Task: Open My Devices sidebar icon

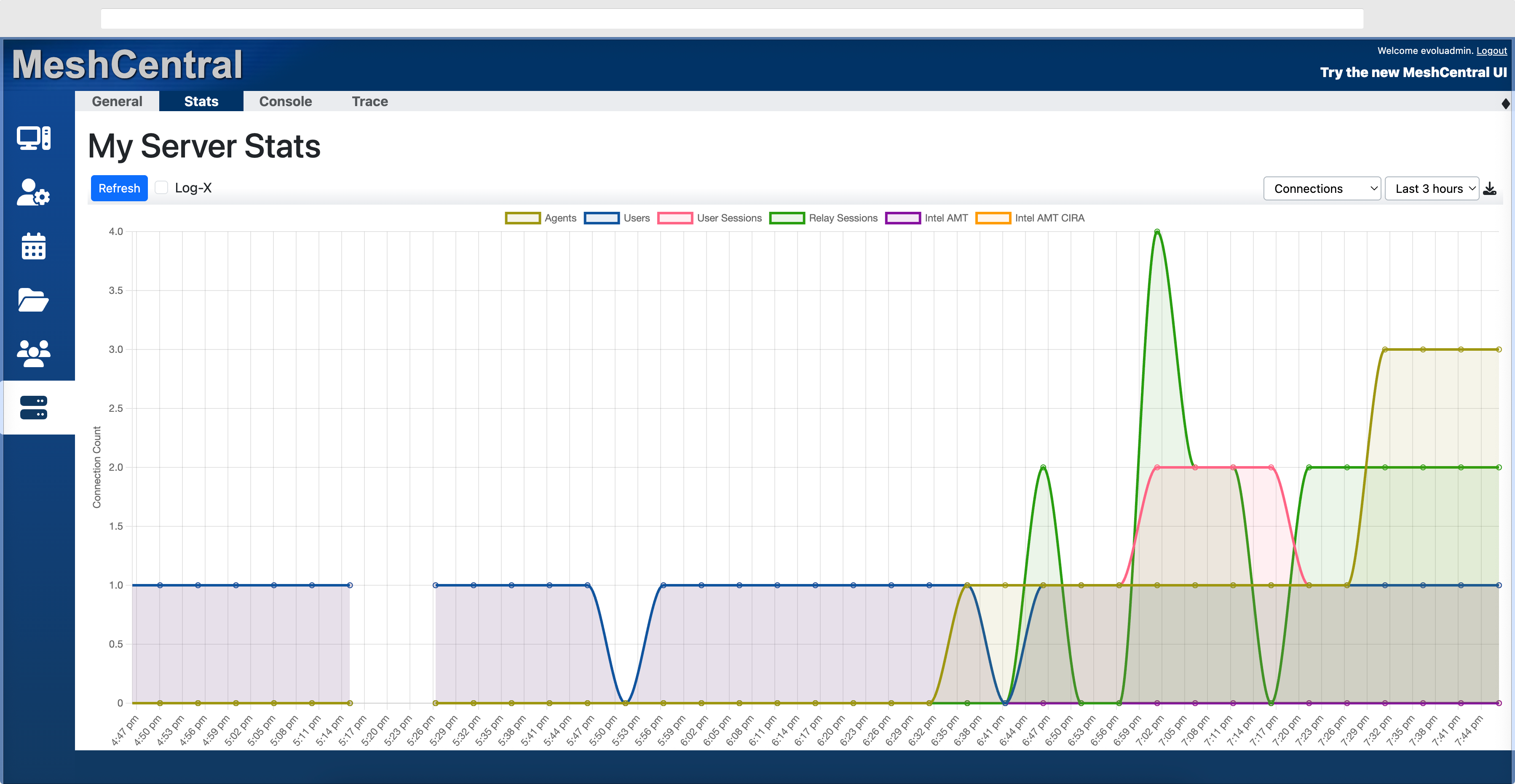Action: (34, 139)
